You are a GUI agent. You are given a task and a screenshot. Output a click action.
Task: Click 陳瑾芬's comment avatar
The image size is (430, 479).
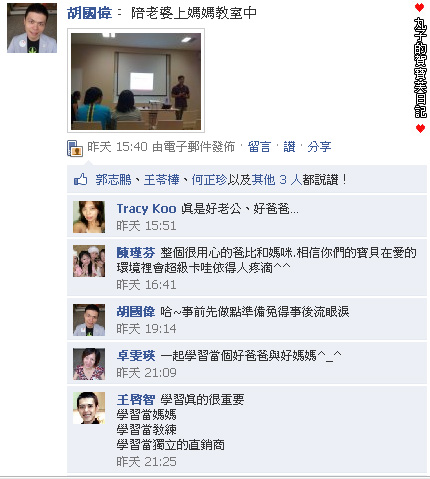pyautogui.click(x=89, y=261)
